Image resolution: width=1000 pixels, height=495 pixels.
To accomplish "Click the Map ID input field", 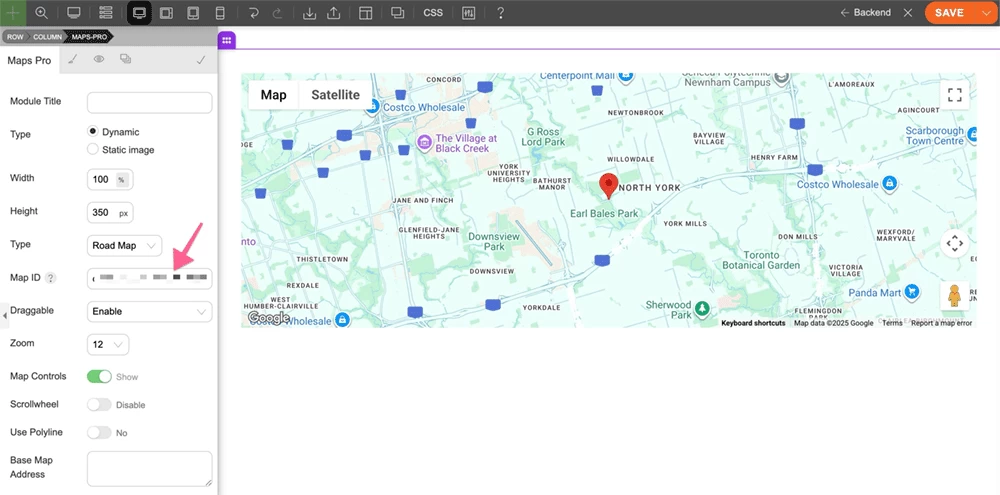I will click(x=149, y=279).
